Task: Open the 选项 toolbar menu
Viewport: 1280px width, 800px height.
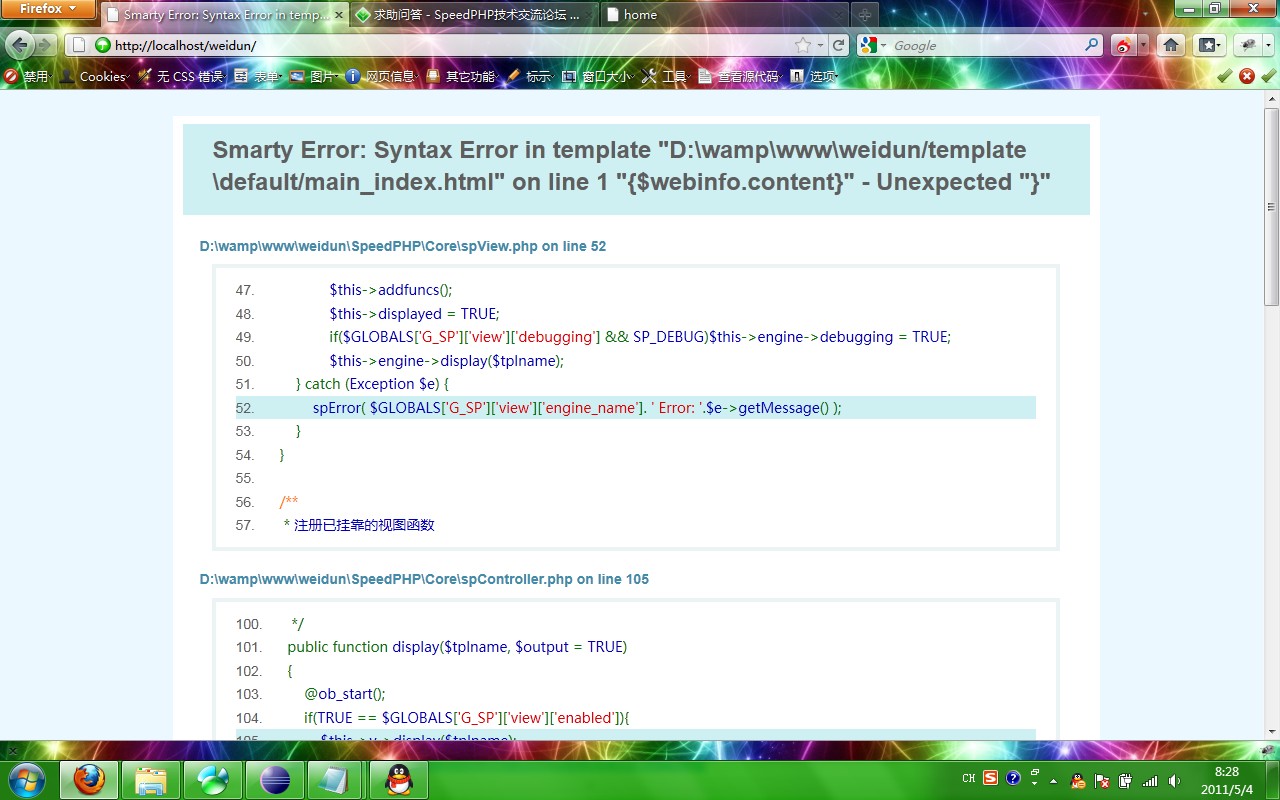Action: pyautogui.click(x=814, y=76)
